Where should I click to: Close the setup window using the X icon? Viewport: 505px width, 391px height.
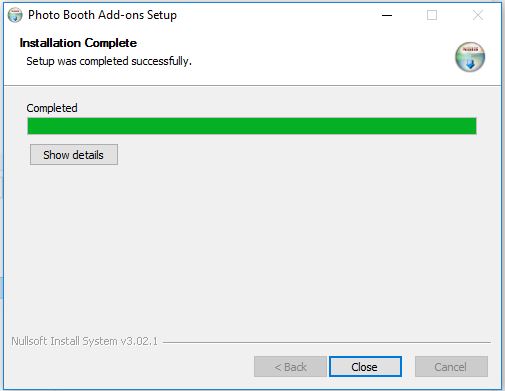click(478, 15)
